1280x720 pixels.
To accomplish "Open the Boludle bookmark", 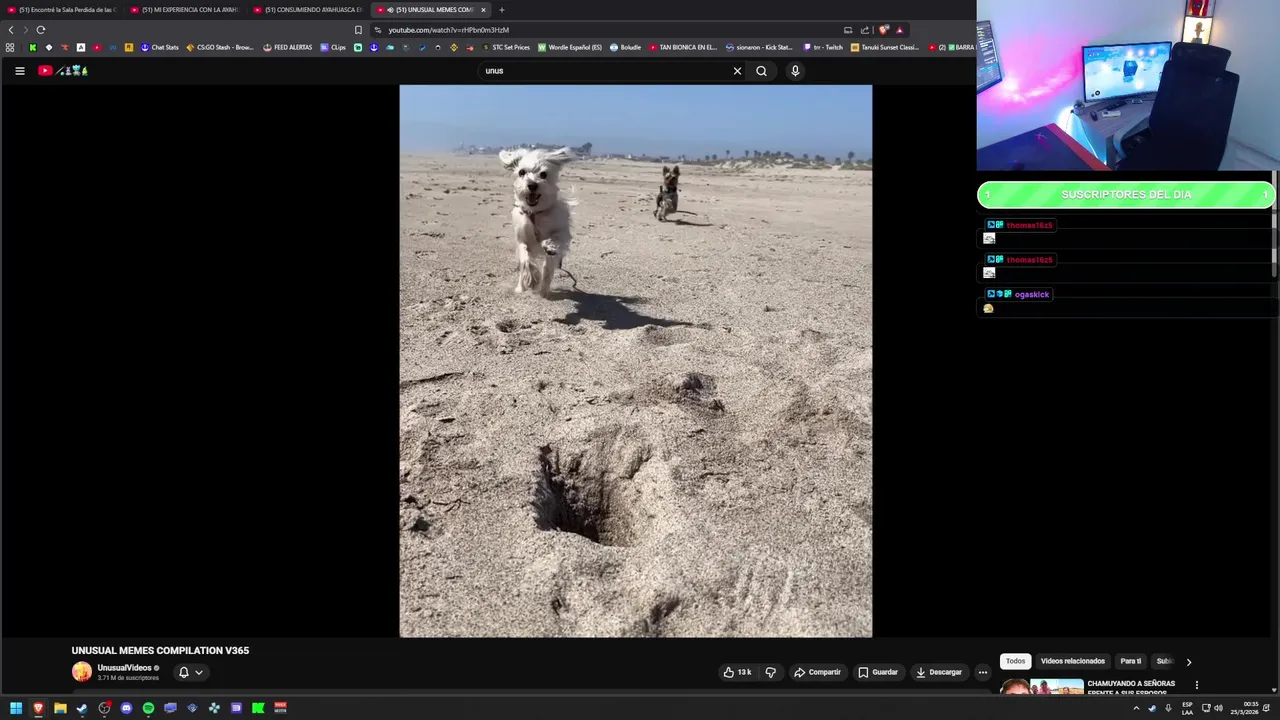I will (x=625, y=47).
